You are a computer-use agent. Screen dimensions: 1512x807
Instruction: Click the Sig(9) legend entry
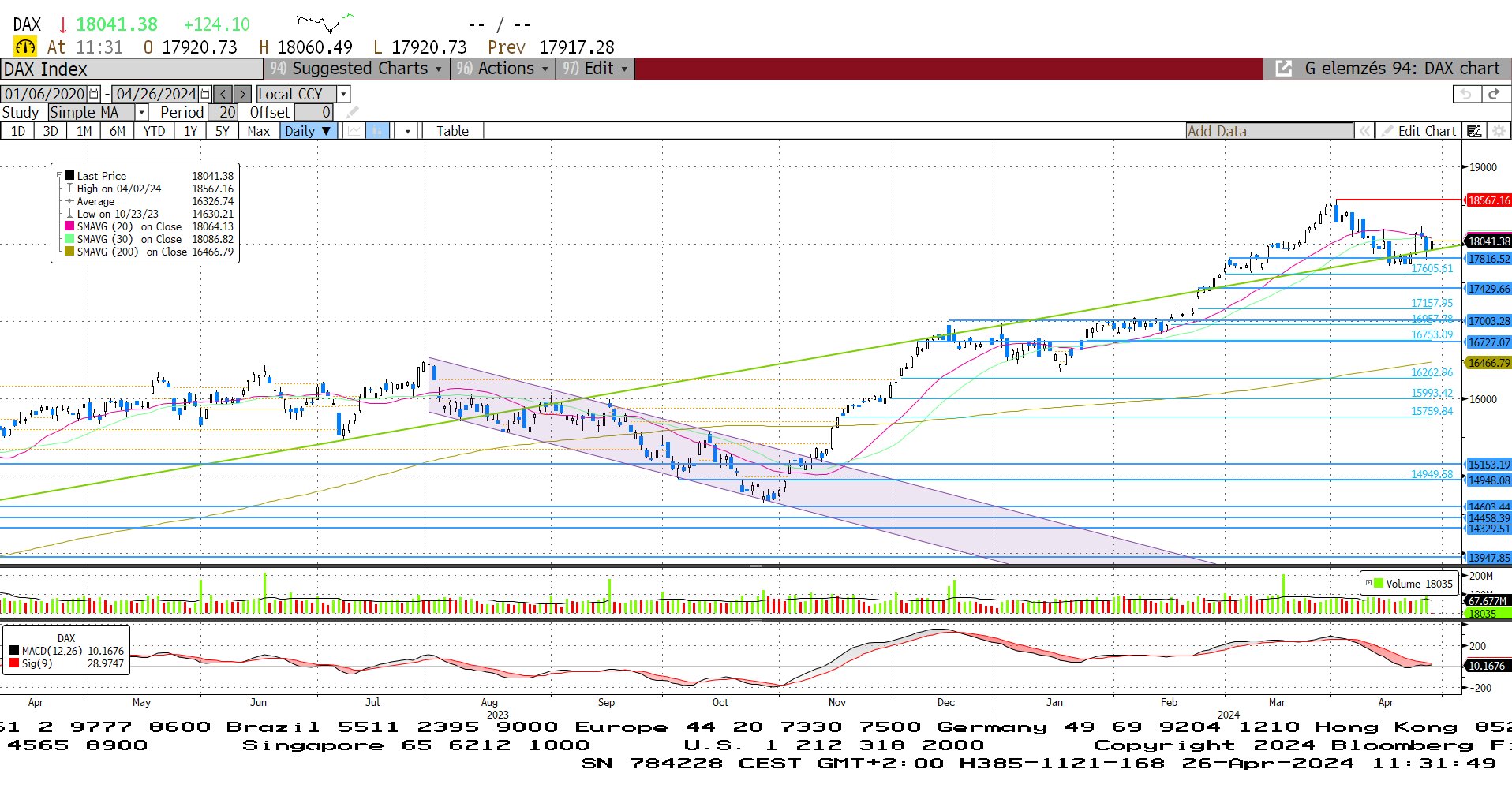pyautogui.click(x=67, y=663)
